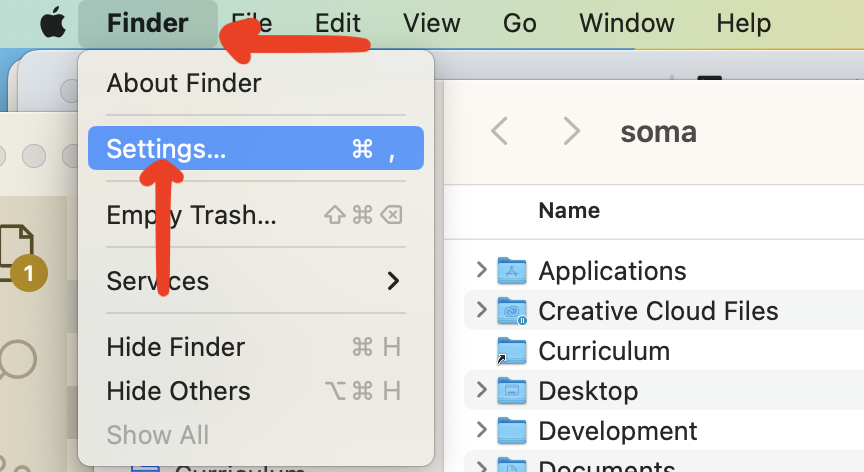The height and width of the screenshot is (472, 864).
Task: Go forward in the Finder window
Action: [x=571, y=132]
